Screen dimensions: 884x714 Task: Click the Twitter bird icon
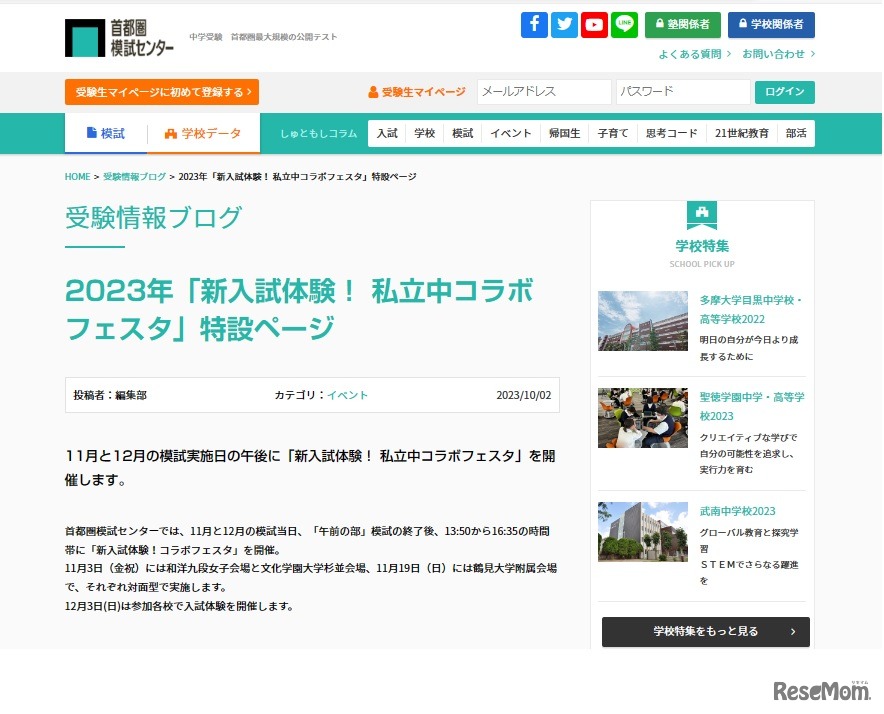point(564,24)
